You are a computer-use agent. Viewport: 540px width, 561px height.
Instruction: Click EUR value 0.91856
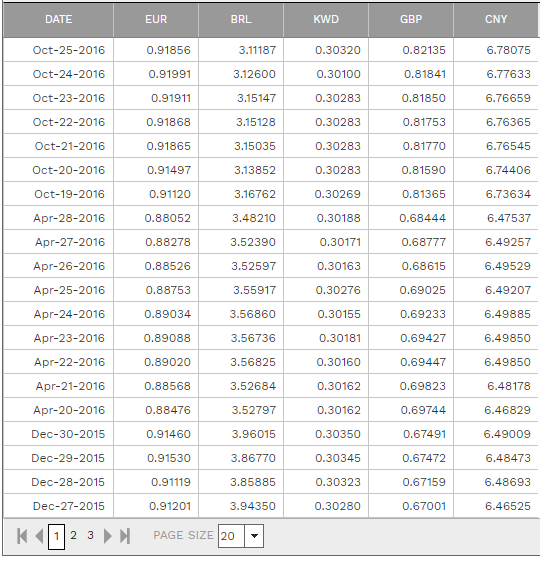169,50
